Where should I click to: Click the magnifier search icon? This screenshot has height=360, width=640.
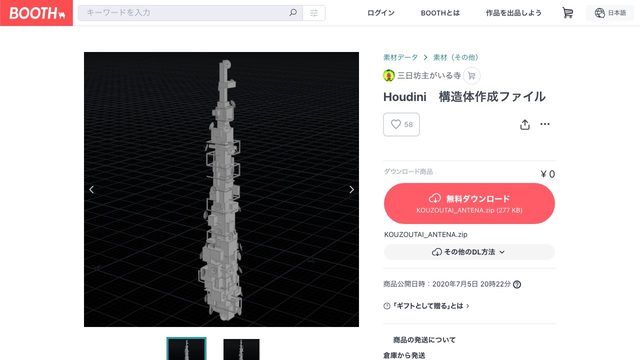point(293,13)
